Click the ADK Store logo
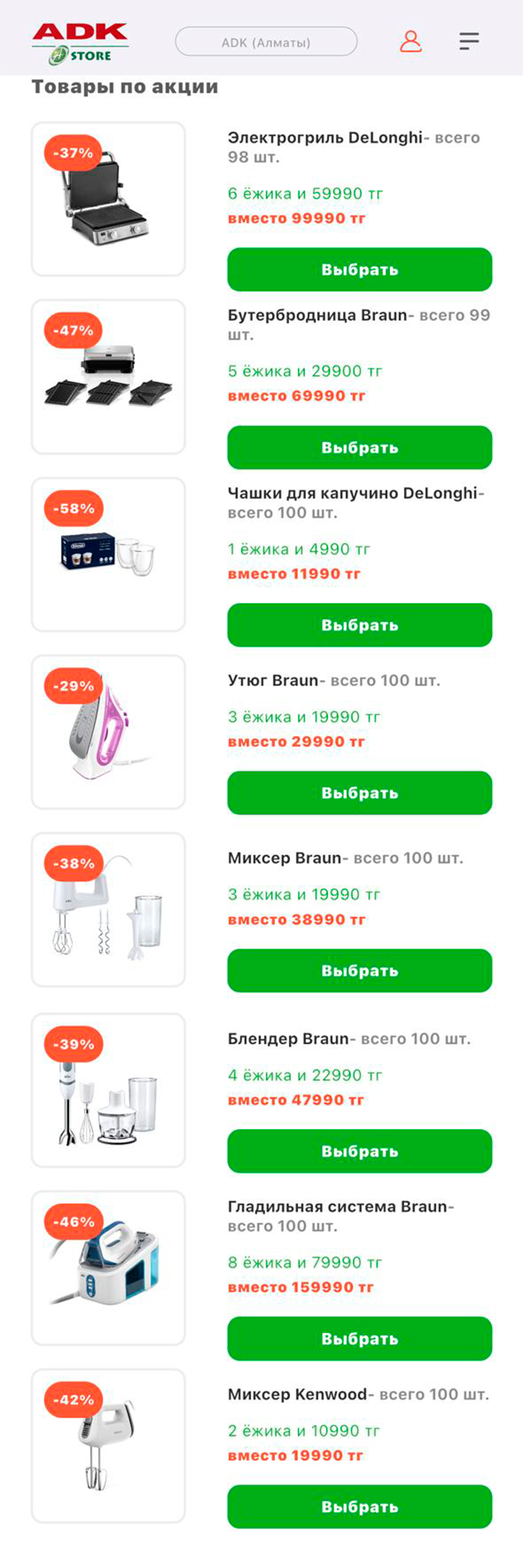Screen dimensions: 523x1568 (81, 42)
